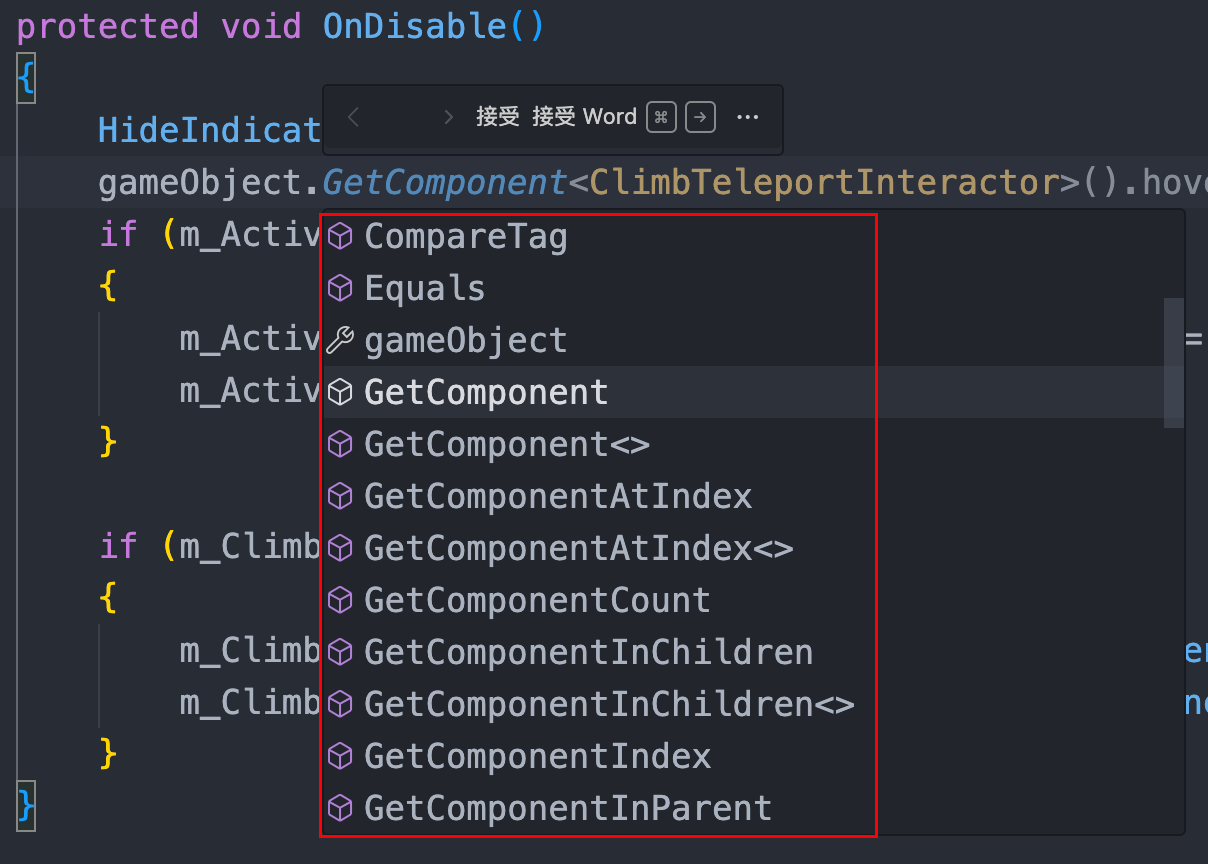Click the wrench icon beside gameObject
1208x864 pixels.
tap(339, 339)
